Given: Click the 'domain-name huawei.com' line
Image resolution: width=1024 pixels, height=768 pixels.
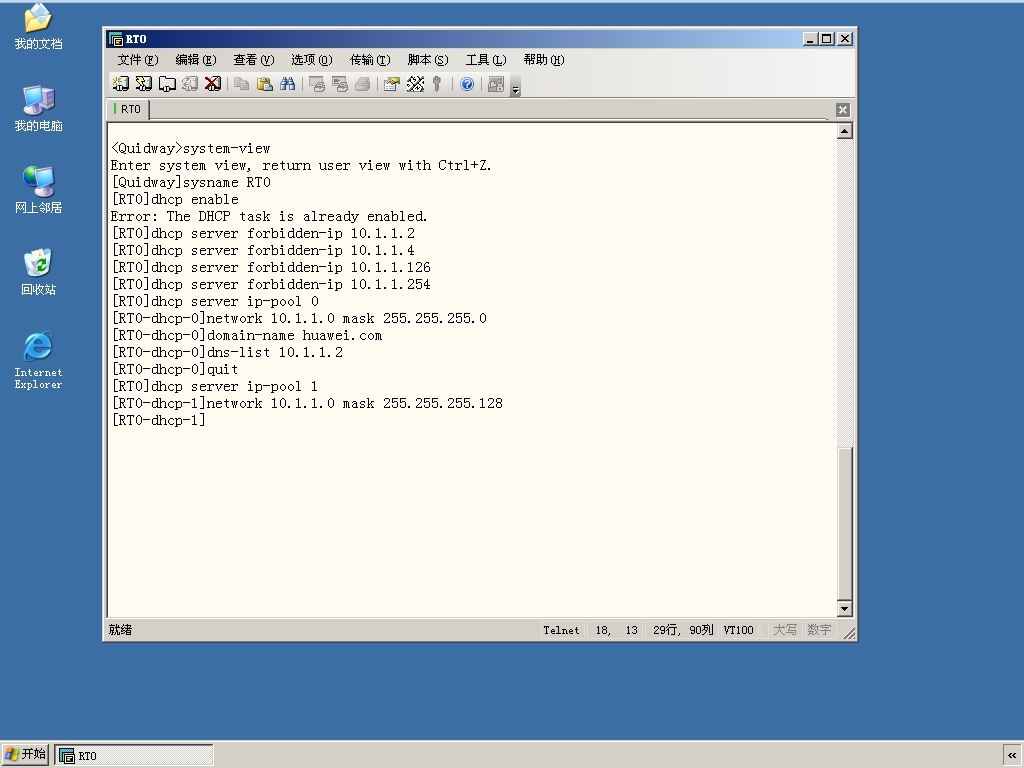Looking at the screenshot, I should click(x=247, y=336).
